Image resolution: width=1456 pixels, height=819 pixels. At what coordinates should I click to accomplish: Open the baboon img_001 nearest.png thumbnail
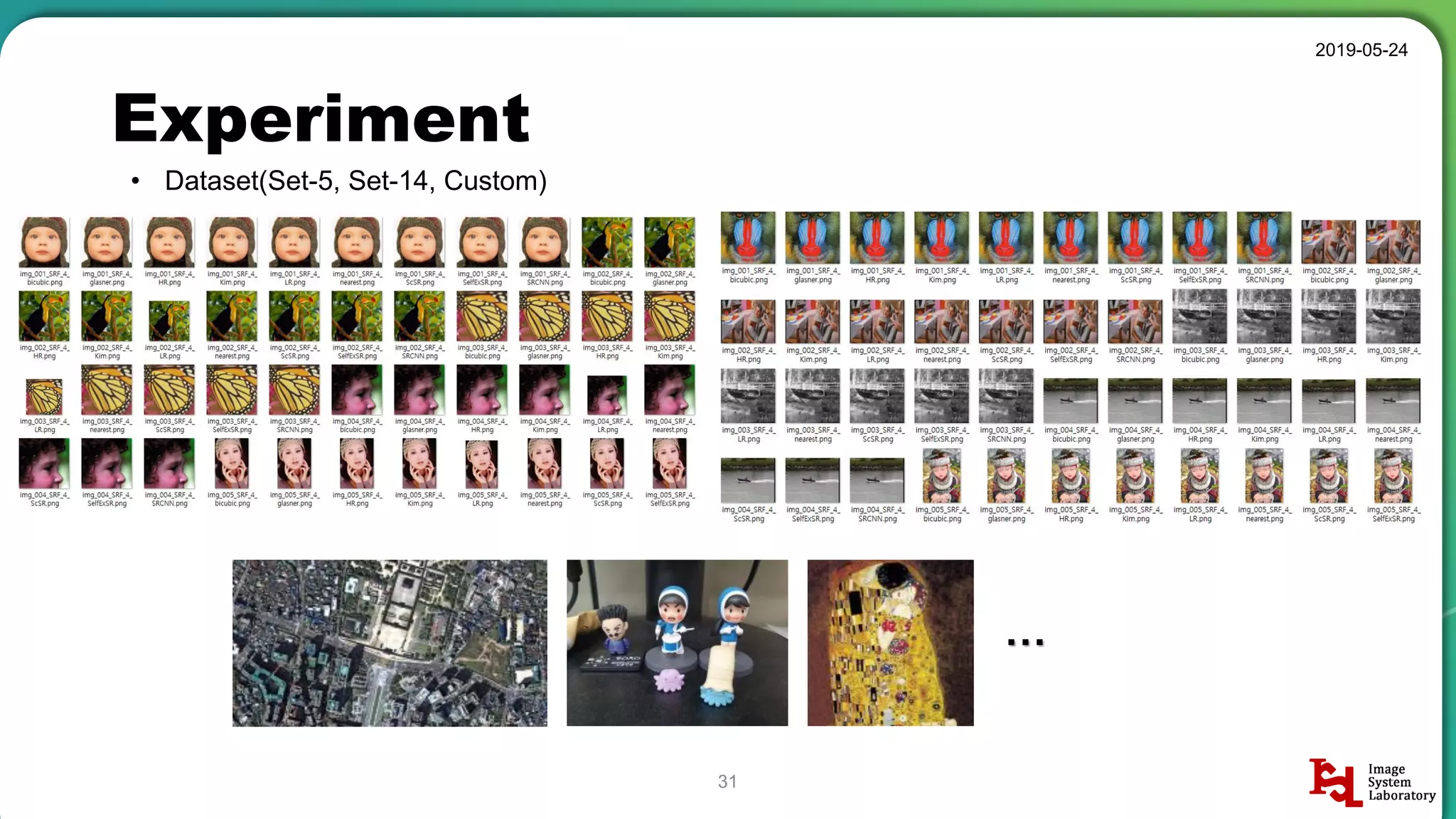1071,238
